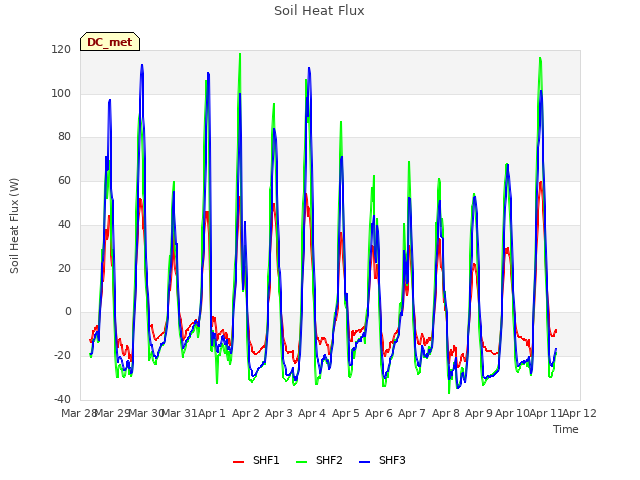Click the 0 y-axis tick label
The width and height of the screenshot is (640, 480).
tap(68, 312)
